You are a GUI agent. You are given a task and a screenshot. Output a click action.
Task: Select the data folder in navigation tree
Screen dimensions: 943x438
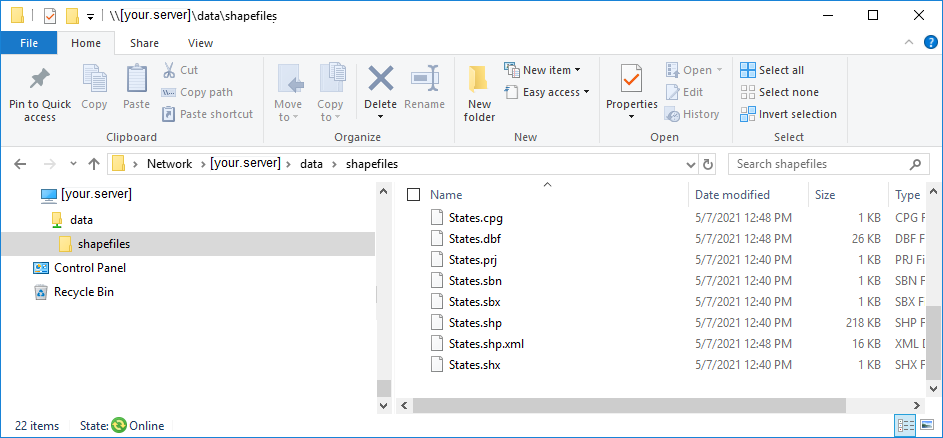[x=81, y=219]
